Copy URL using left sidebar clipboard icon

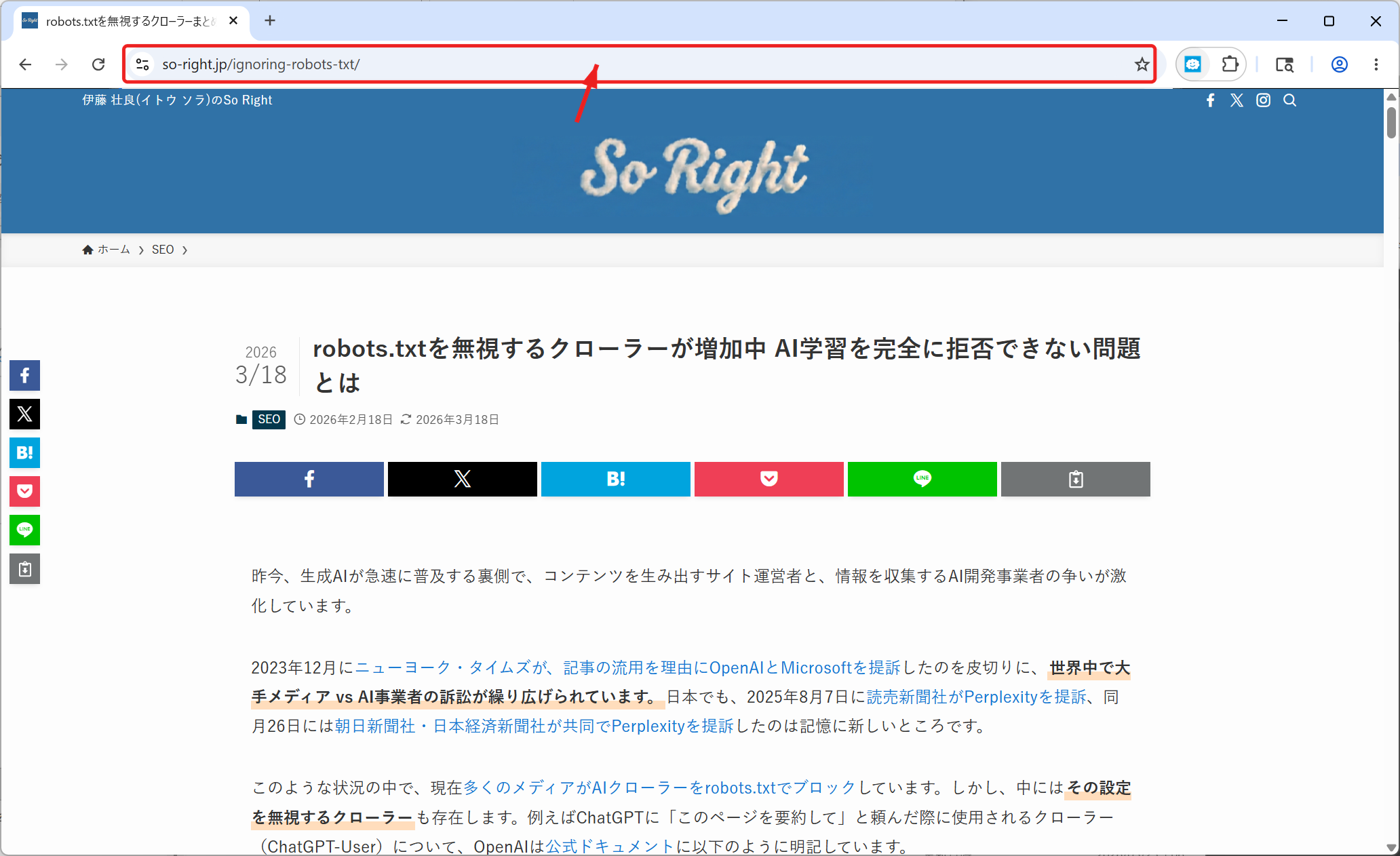[x=25, y=568]
